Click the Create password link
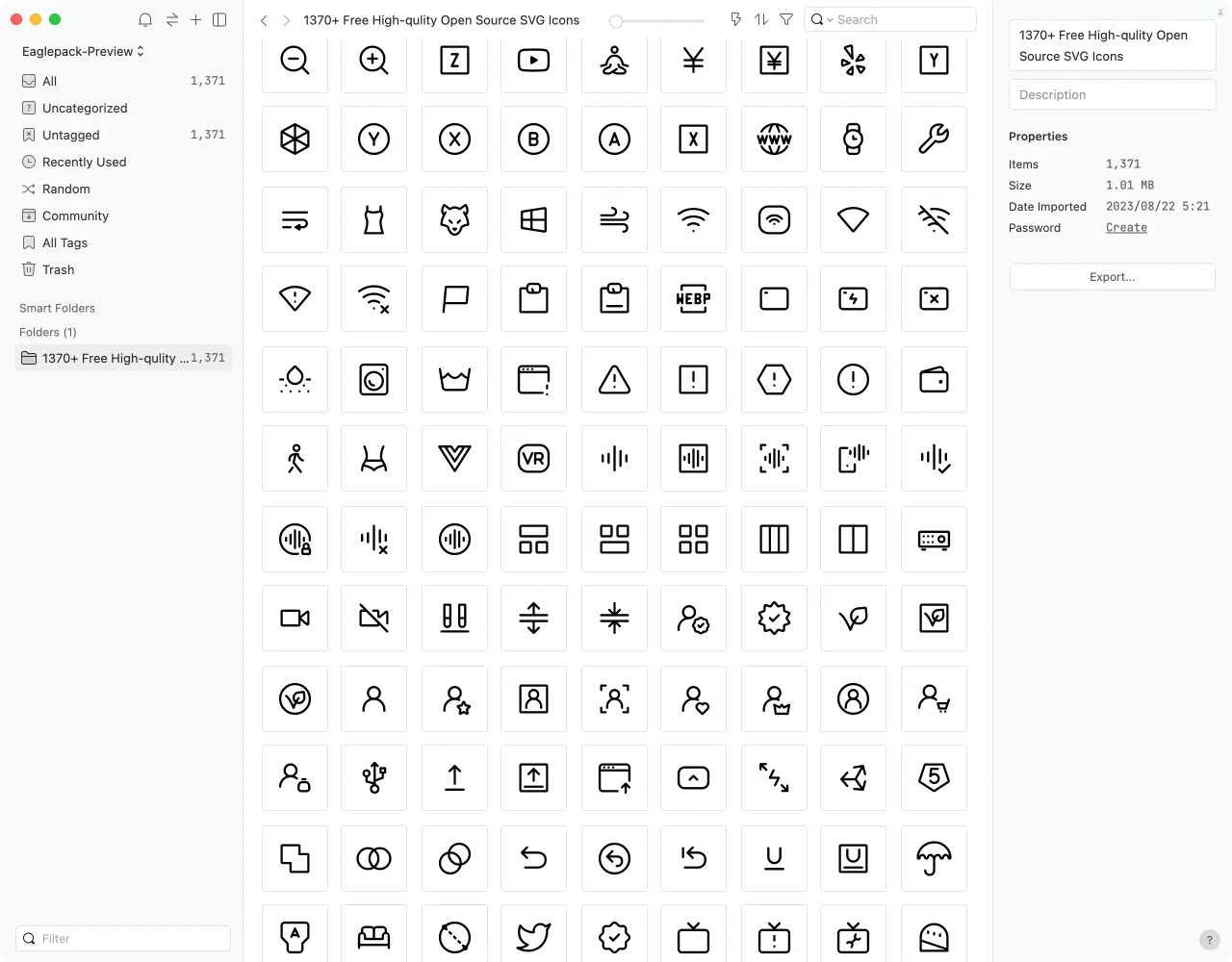 1126,228
